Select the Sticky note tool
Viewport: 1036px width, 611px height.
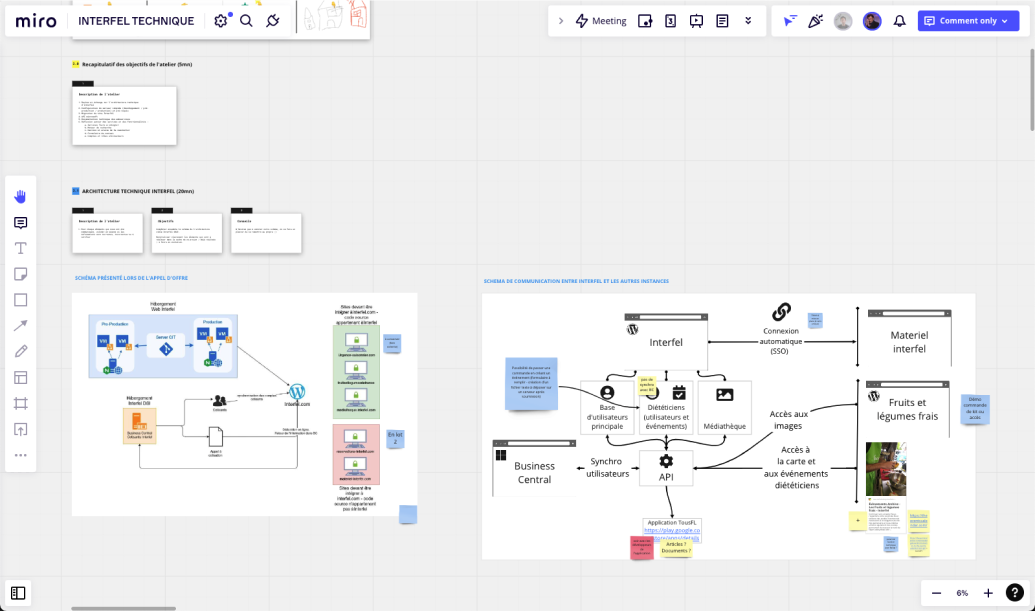coord(20,274)
